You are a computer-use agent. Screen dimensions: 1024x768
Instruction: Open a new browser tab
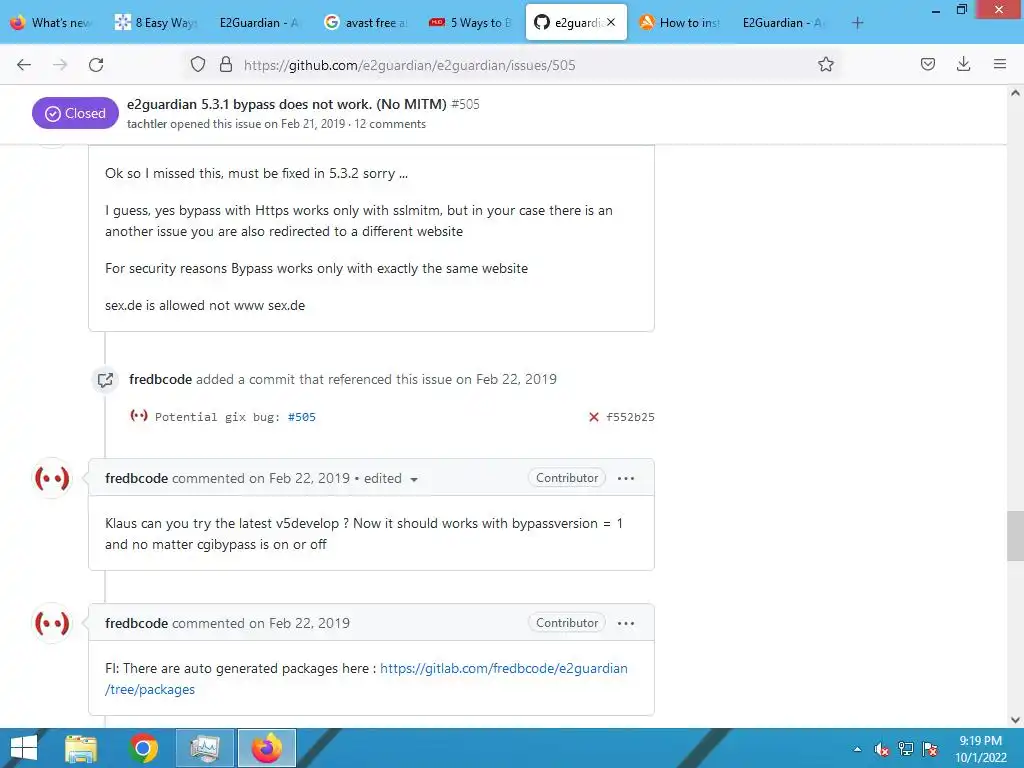857,23
